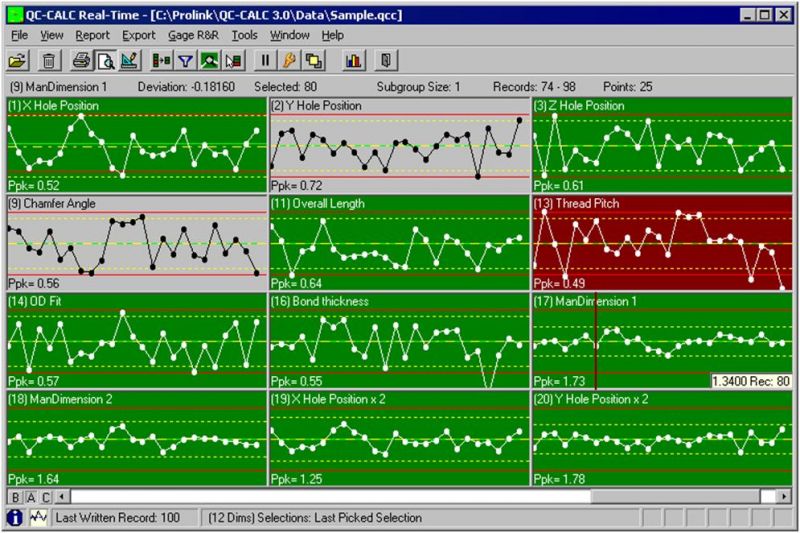Click the wrench settings icon
Viewport: 800px width, 533px height.
[289, 61]
